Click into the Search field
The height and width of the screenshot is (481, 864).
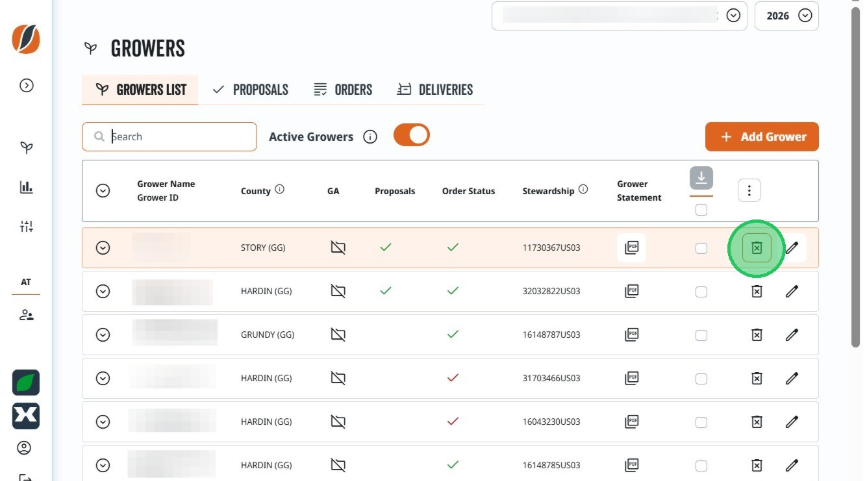click(x=169, y=137)
